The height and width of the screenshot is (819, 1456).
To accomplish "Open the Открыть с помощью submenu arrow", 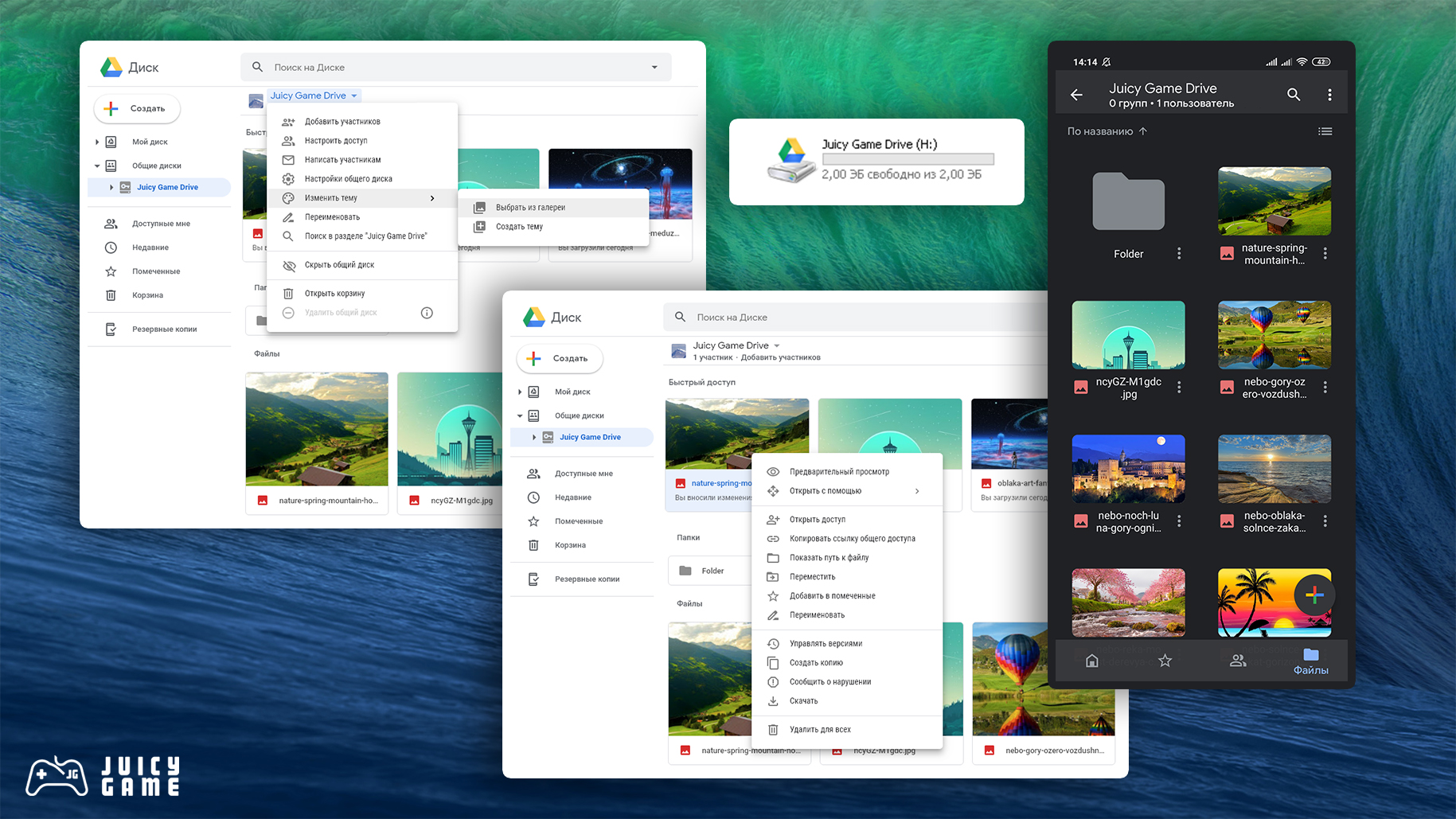I will click(x=917, y=491).
